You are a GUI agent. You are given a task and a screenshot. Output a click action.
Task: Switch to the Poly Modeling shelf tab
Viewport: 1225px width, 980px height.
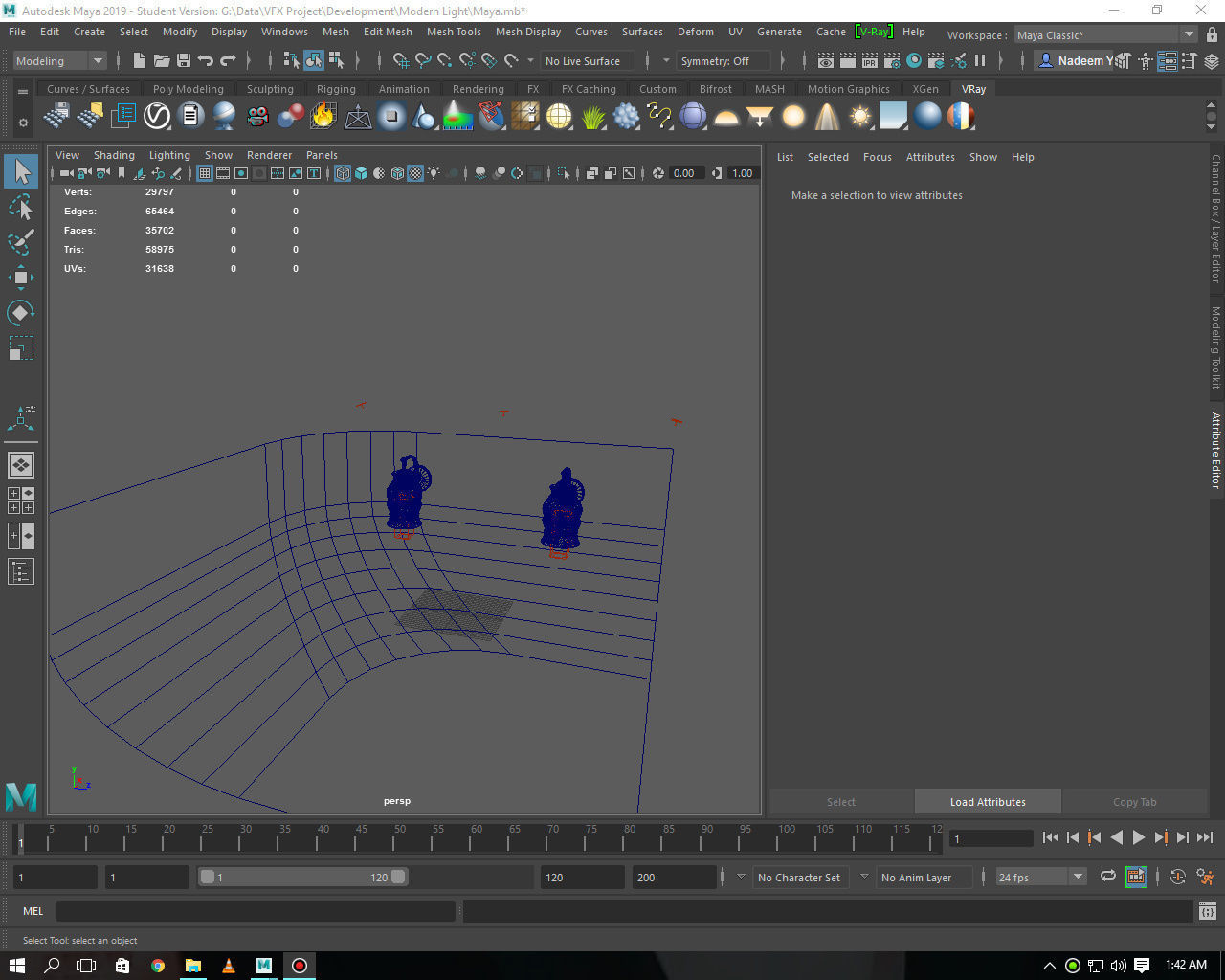pos(189,89)
